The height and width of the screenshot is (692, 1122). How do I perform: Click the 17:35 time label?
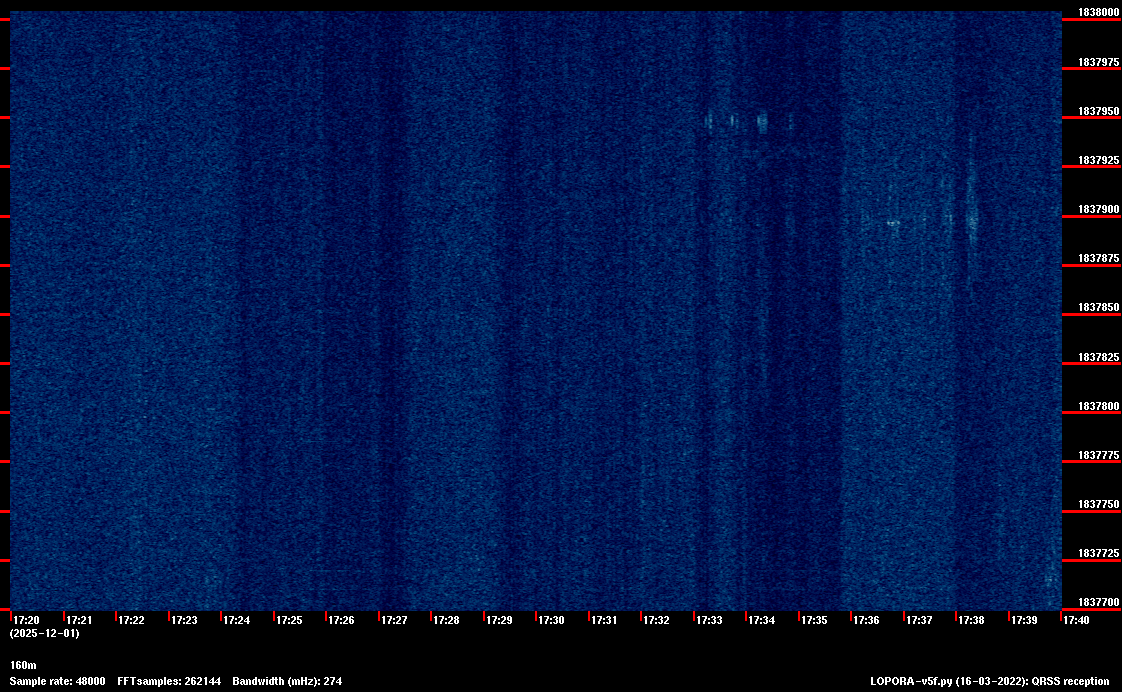[814, 620]
